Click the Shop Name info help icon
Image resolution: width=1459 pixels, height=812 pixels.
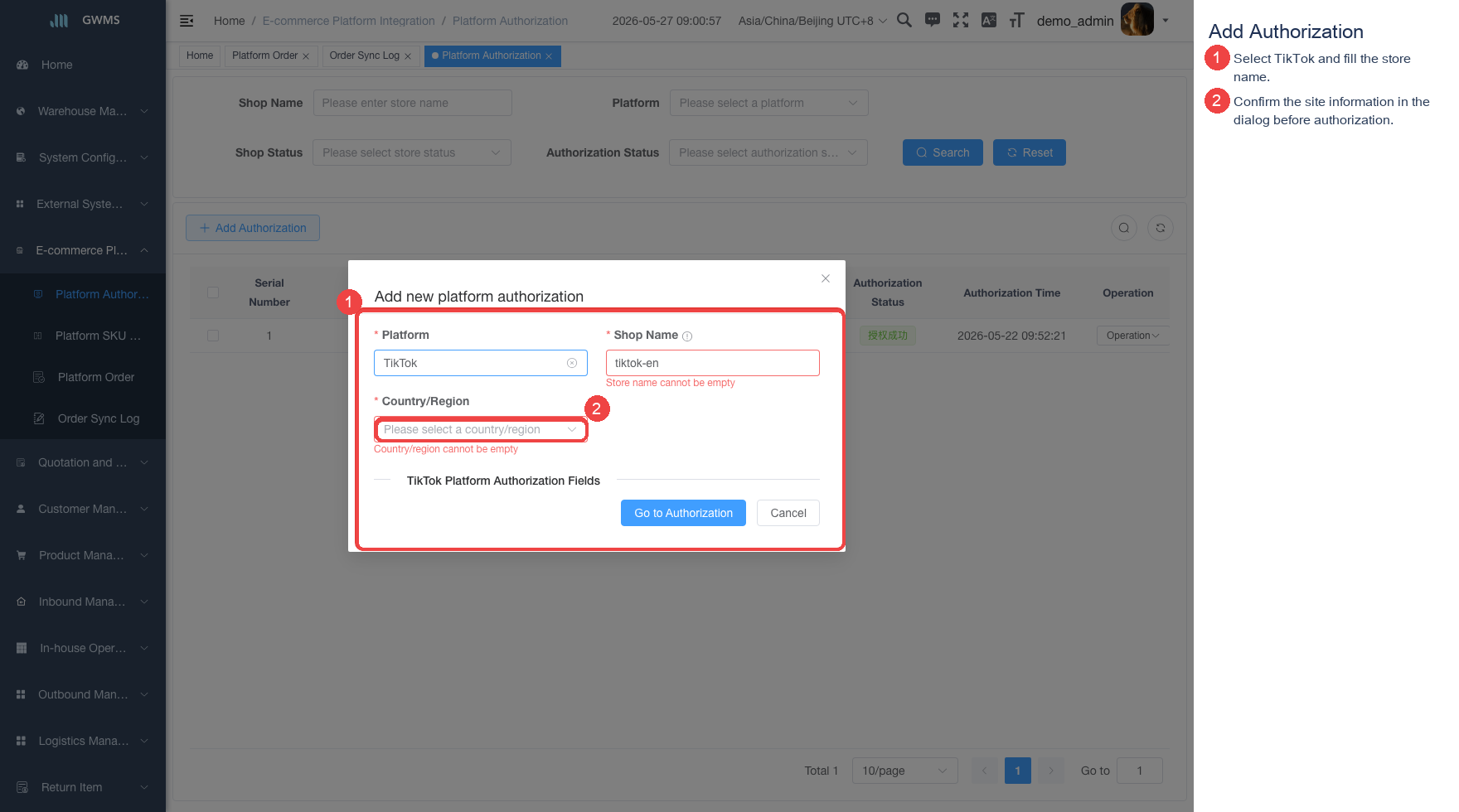(687, 336)
